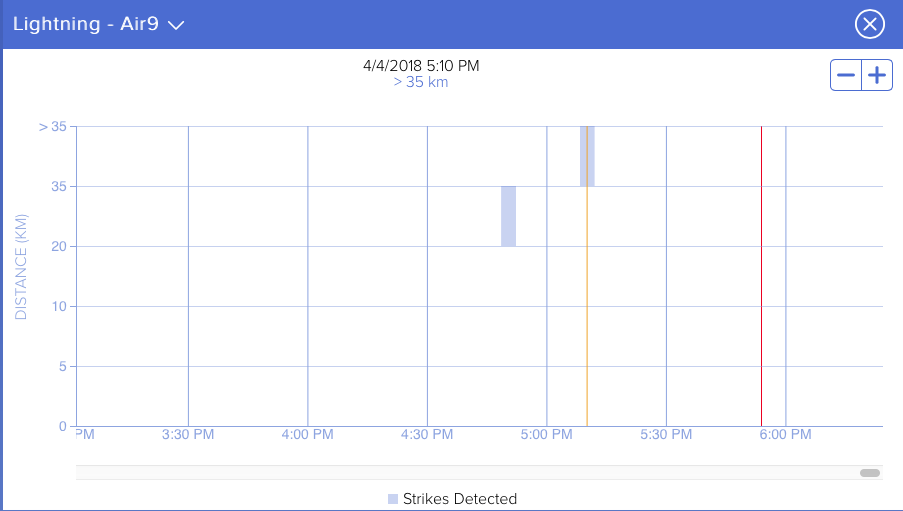Screen dimensions: 903x511
Task: Click the orange vertical cursor line
Action: point(587,300)
